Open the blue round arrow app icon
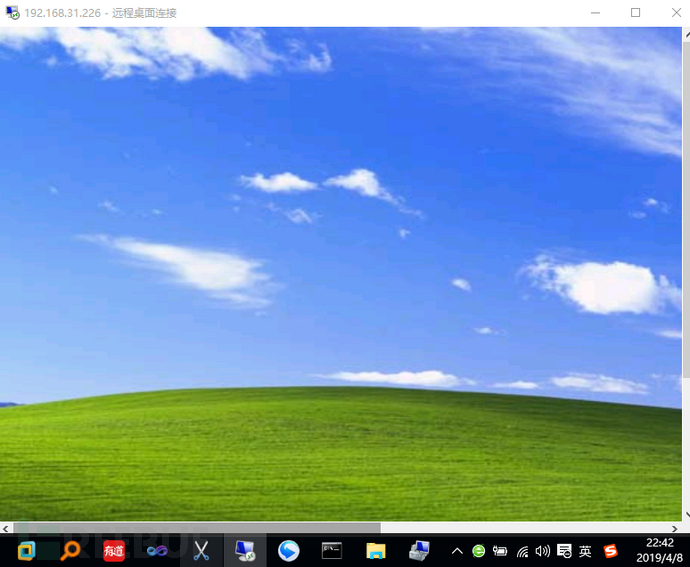Screen dimensions: 690x567 point(289,551)
